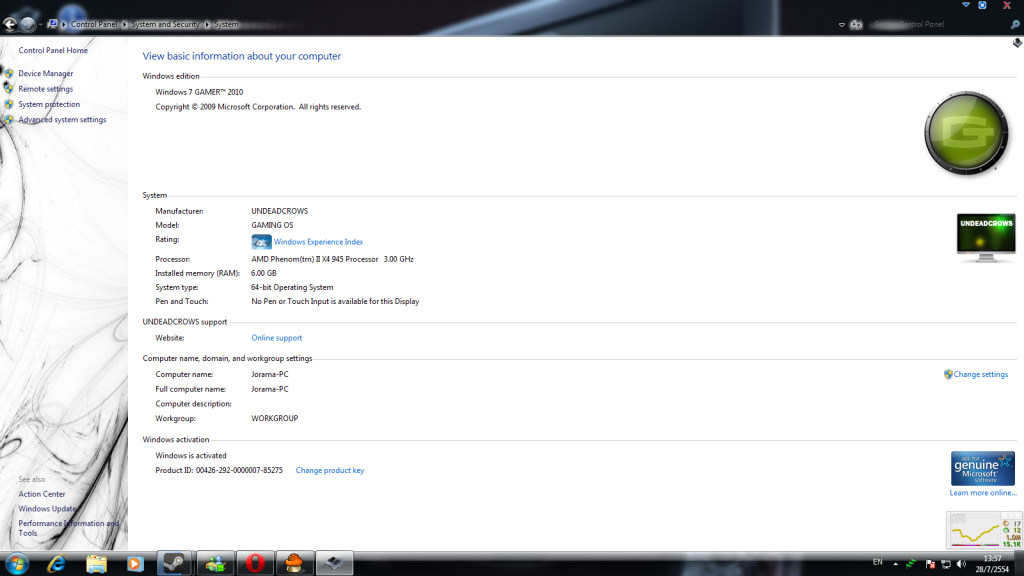Open Windows Media Player taskbar icon

pos(135,564)
